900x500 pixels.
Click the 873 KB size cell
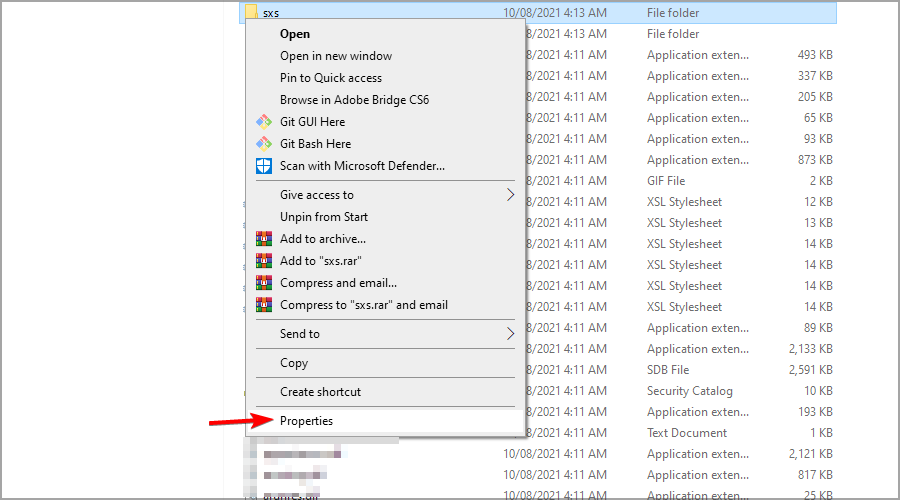coord(814,160)
